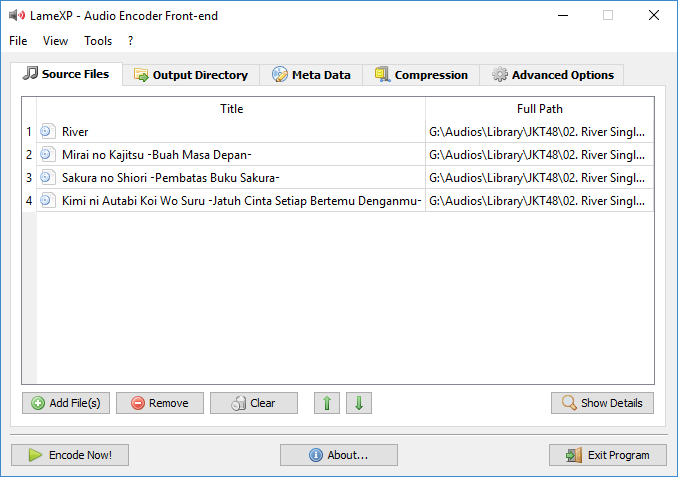Click the green play icon on Encode Now
The width and height of the screenshot is (678, 477).
point(35,455)
